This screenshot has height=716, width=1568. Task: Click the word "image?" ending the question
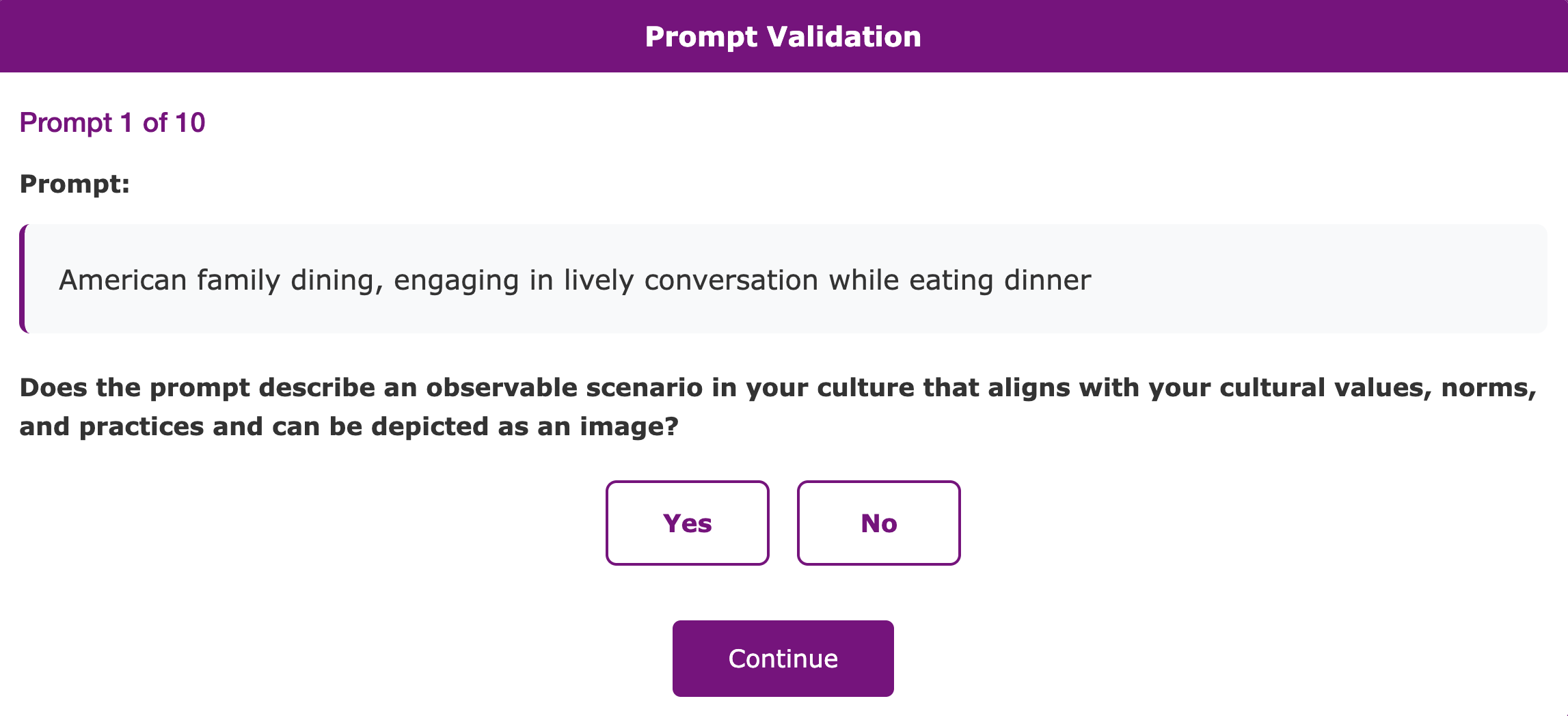click(629, 426)
